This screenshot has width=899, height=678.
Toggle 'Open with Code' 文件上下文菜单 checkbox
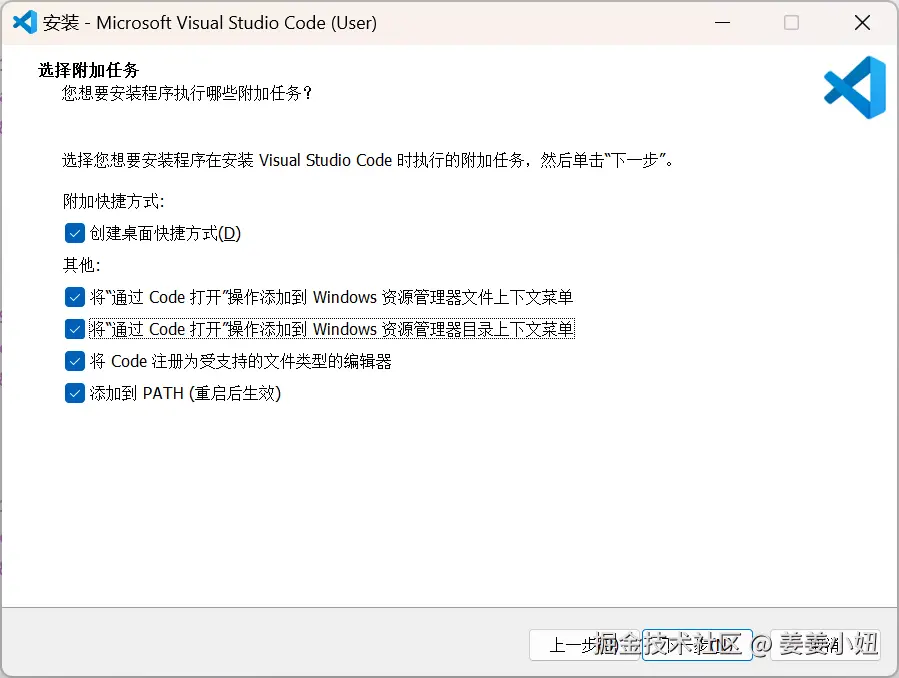[75, 297]
